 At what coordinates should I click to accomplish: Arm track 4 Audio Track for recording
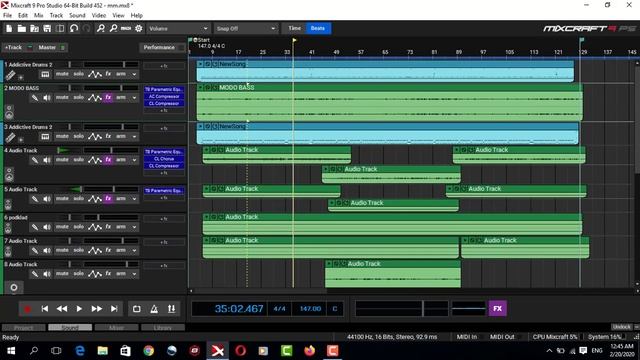click(121, 160)
